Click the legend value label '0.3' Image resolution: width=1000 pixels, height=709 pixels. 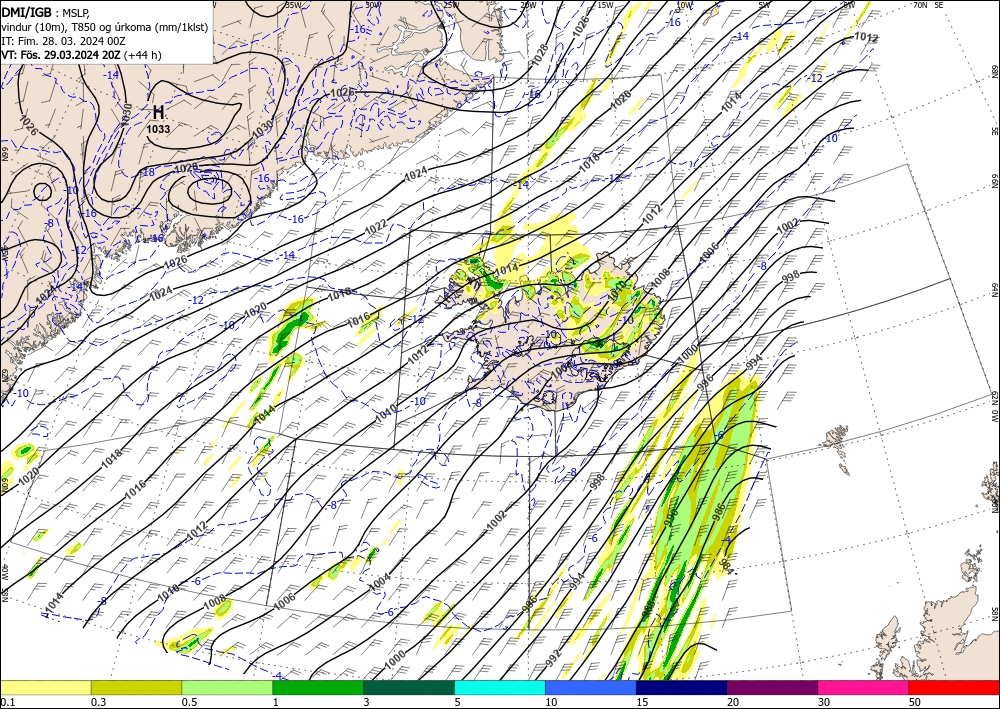(98, 702)
